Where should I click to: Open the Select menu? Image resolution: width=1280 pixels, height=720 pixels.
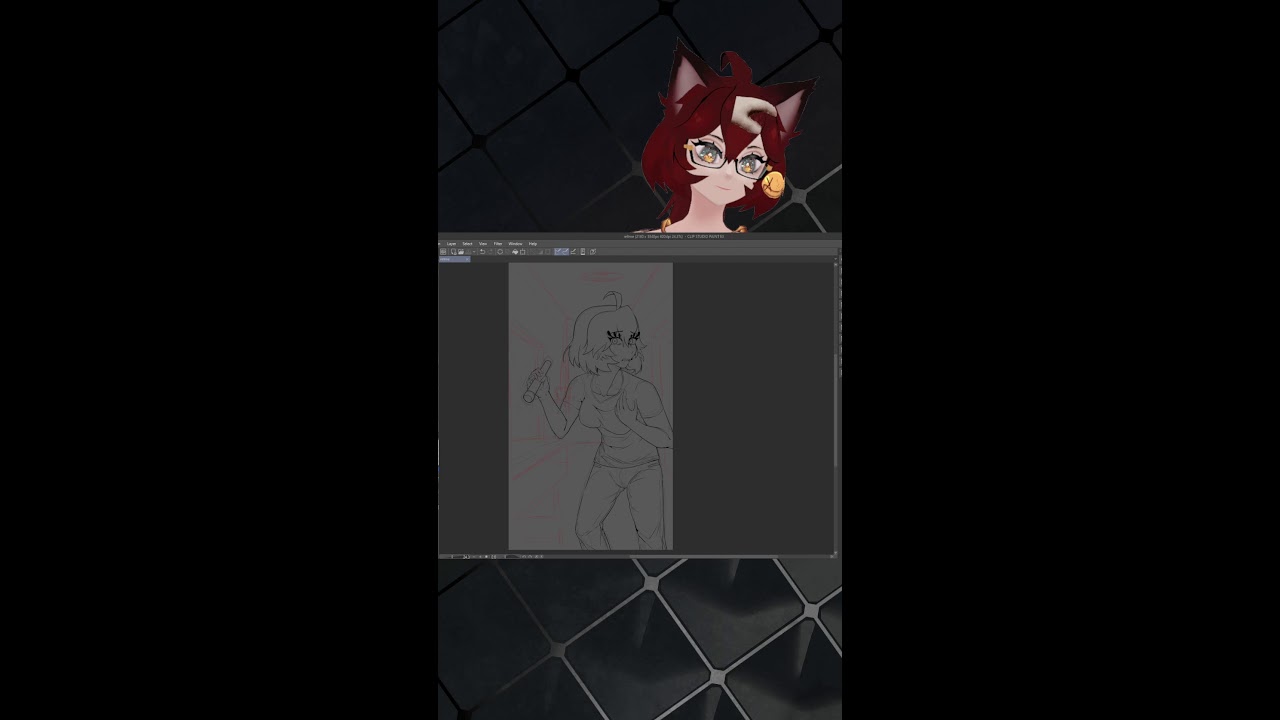coord(467,244)
